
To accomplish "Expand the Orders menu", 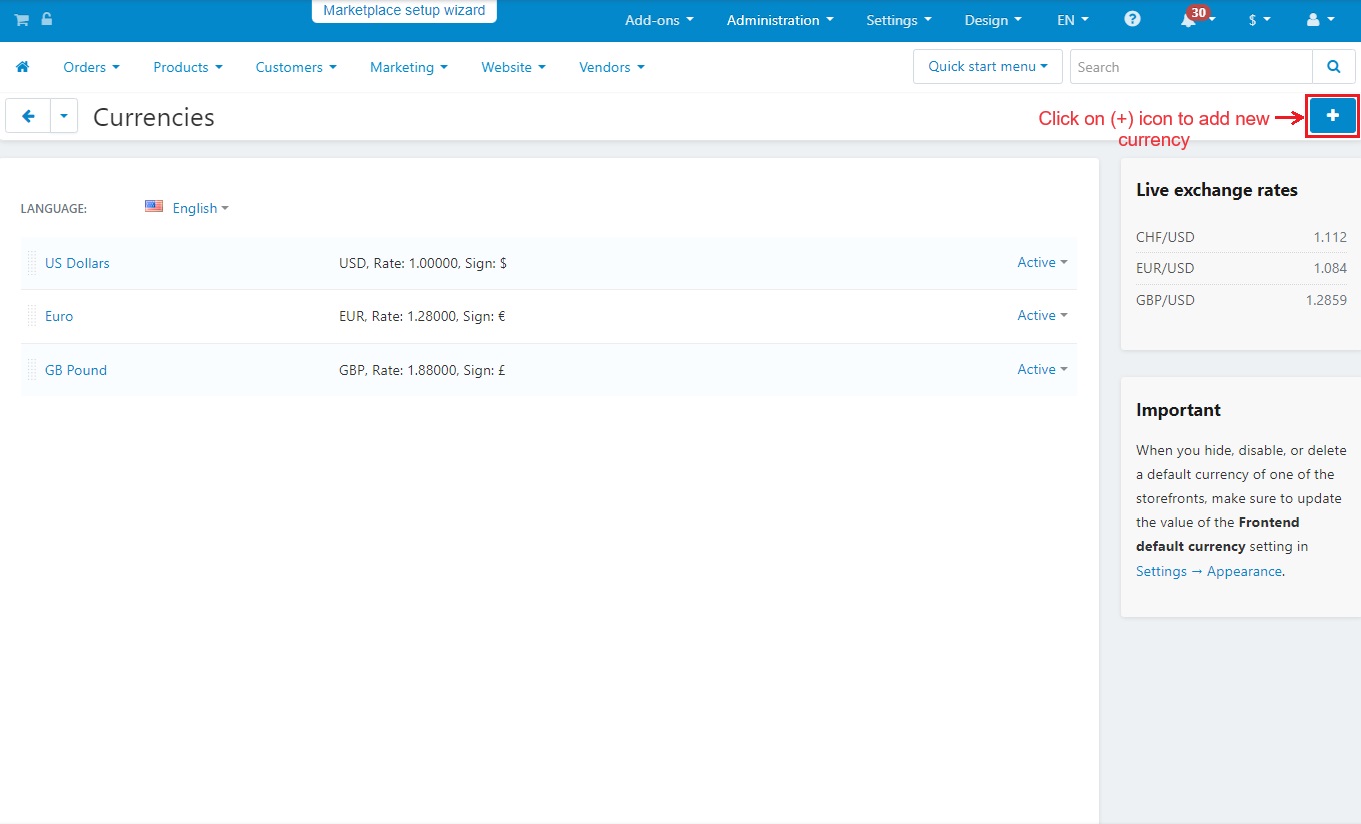I will click(91, 67).
